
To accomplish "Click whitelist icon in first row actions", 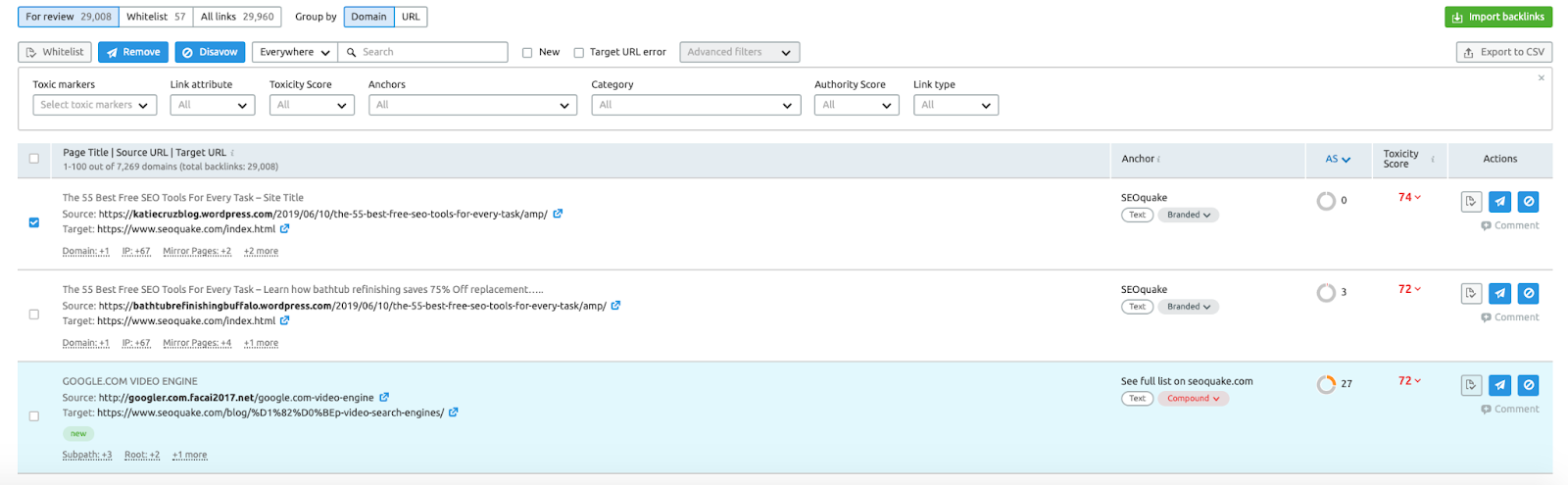I will click(1470, 202).
